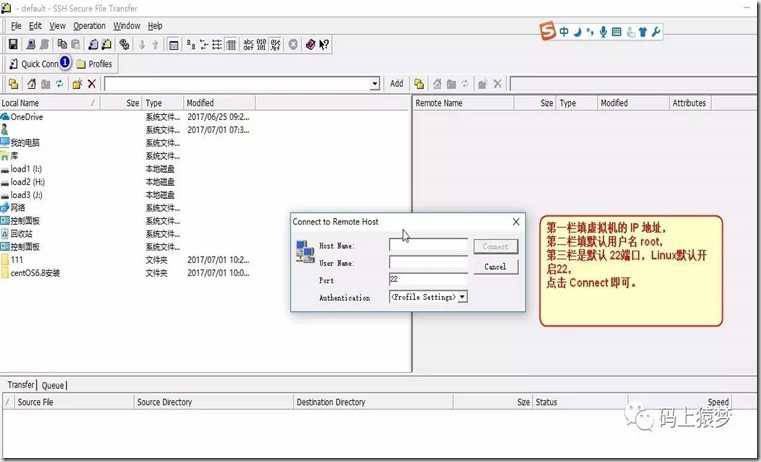The height and width of the screenshot is (462, 761).
Task: Open Sogou toolbox wrench icon
Action: (x=656, y=32)
